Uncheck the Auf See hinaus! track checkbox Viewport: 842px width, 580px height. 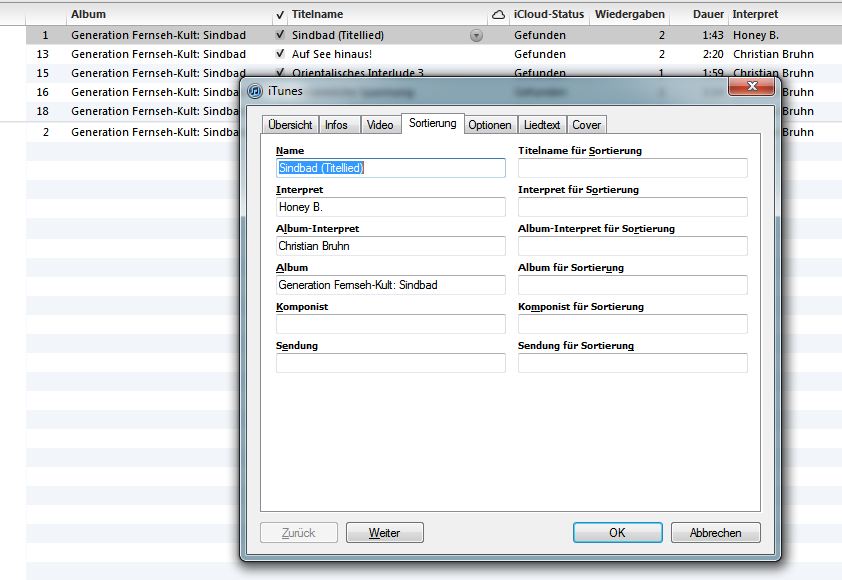tap(280, 54)
